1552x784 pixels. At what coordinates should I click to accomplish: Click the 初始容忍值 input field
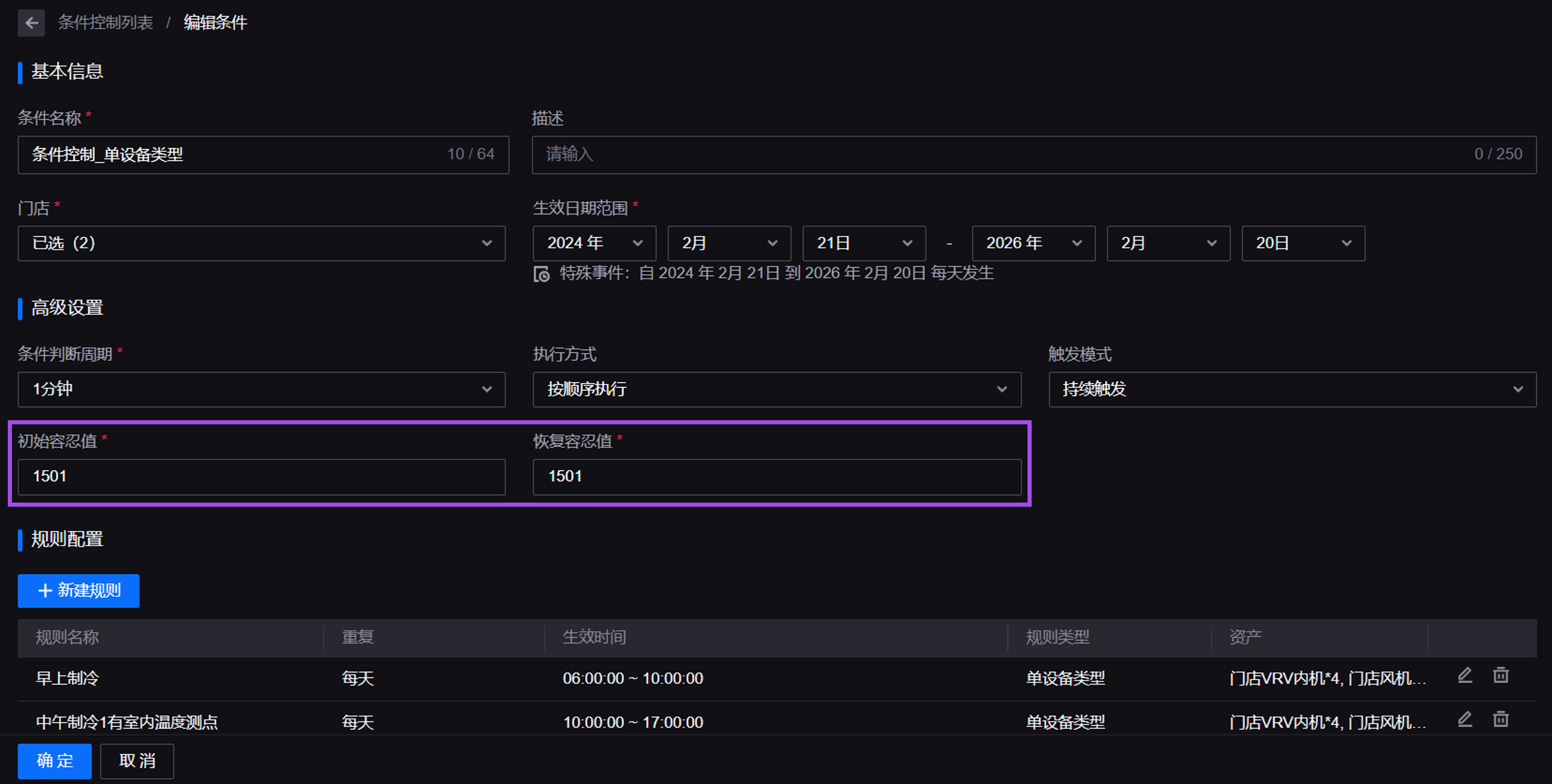(x=261, y=477)
